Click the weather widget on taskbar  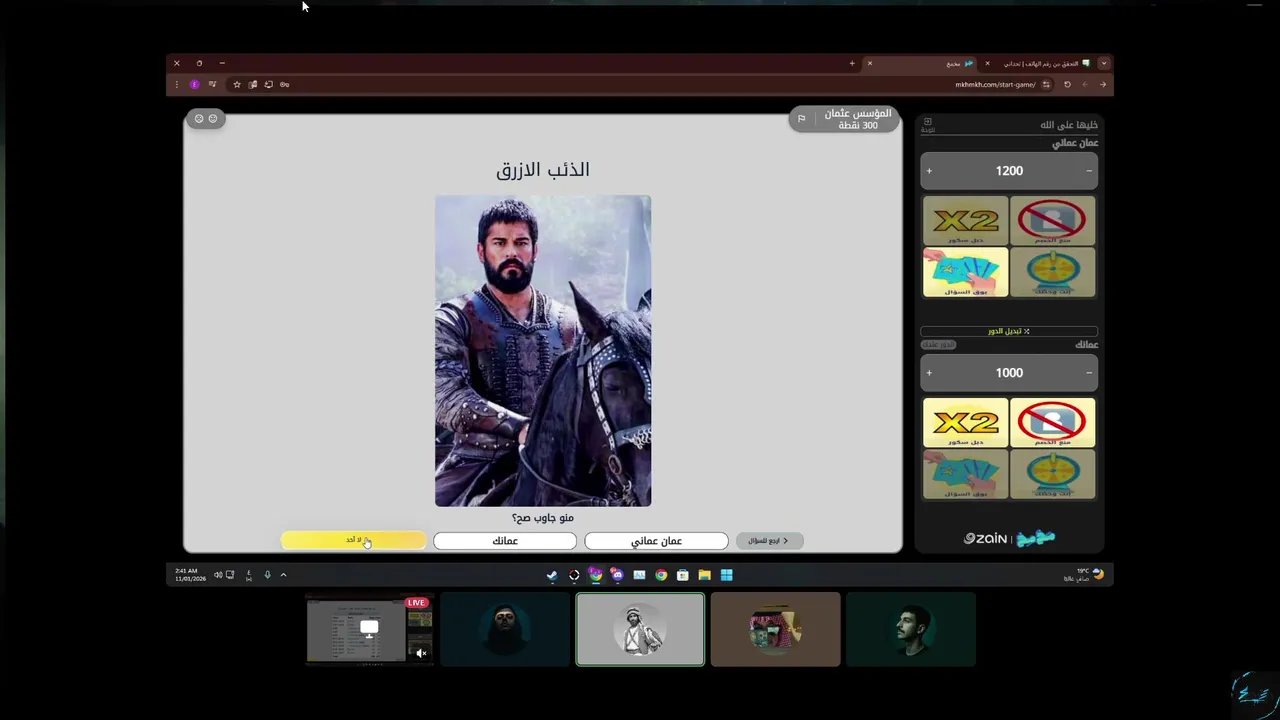1085,575
